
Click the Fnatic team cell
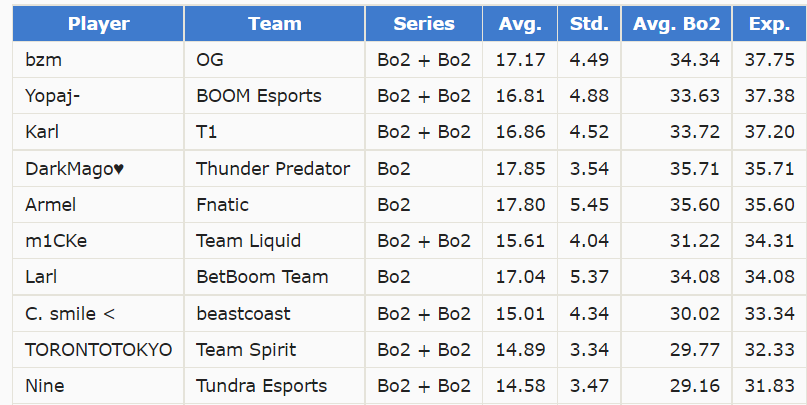click(x=223, y=205)
